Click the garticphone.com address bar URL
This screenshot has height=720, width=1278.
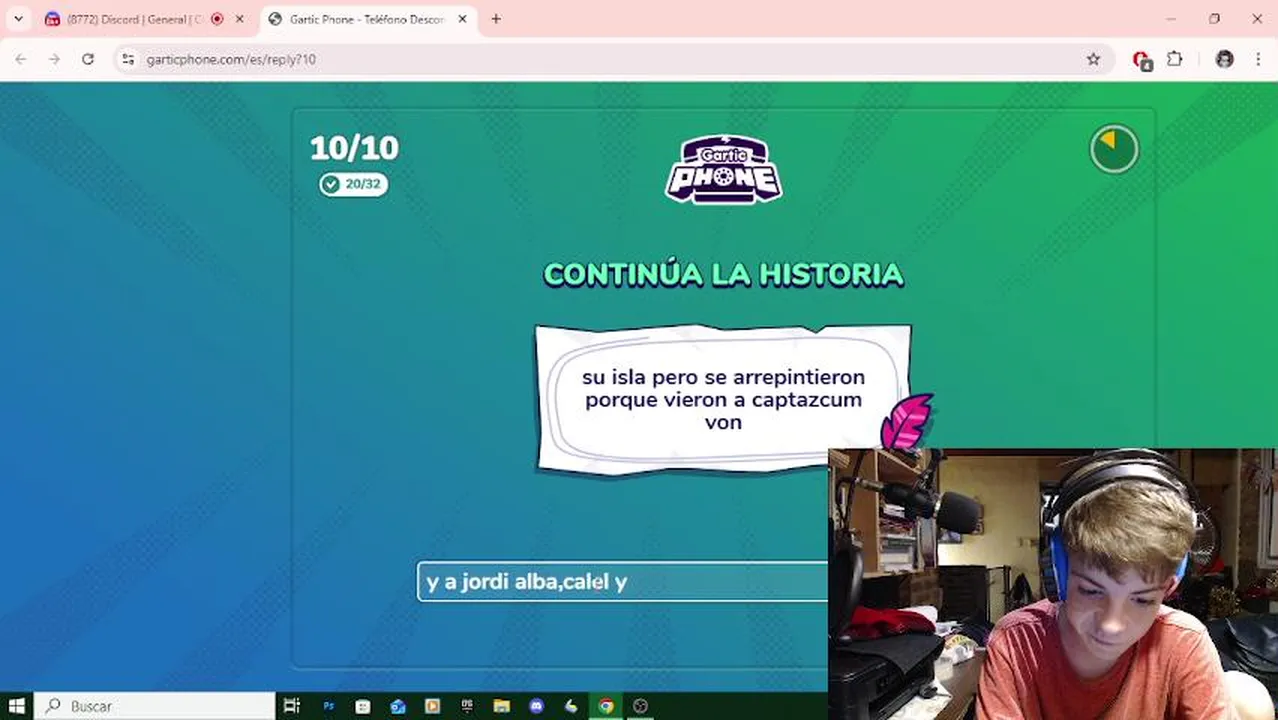231,59
